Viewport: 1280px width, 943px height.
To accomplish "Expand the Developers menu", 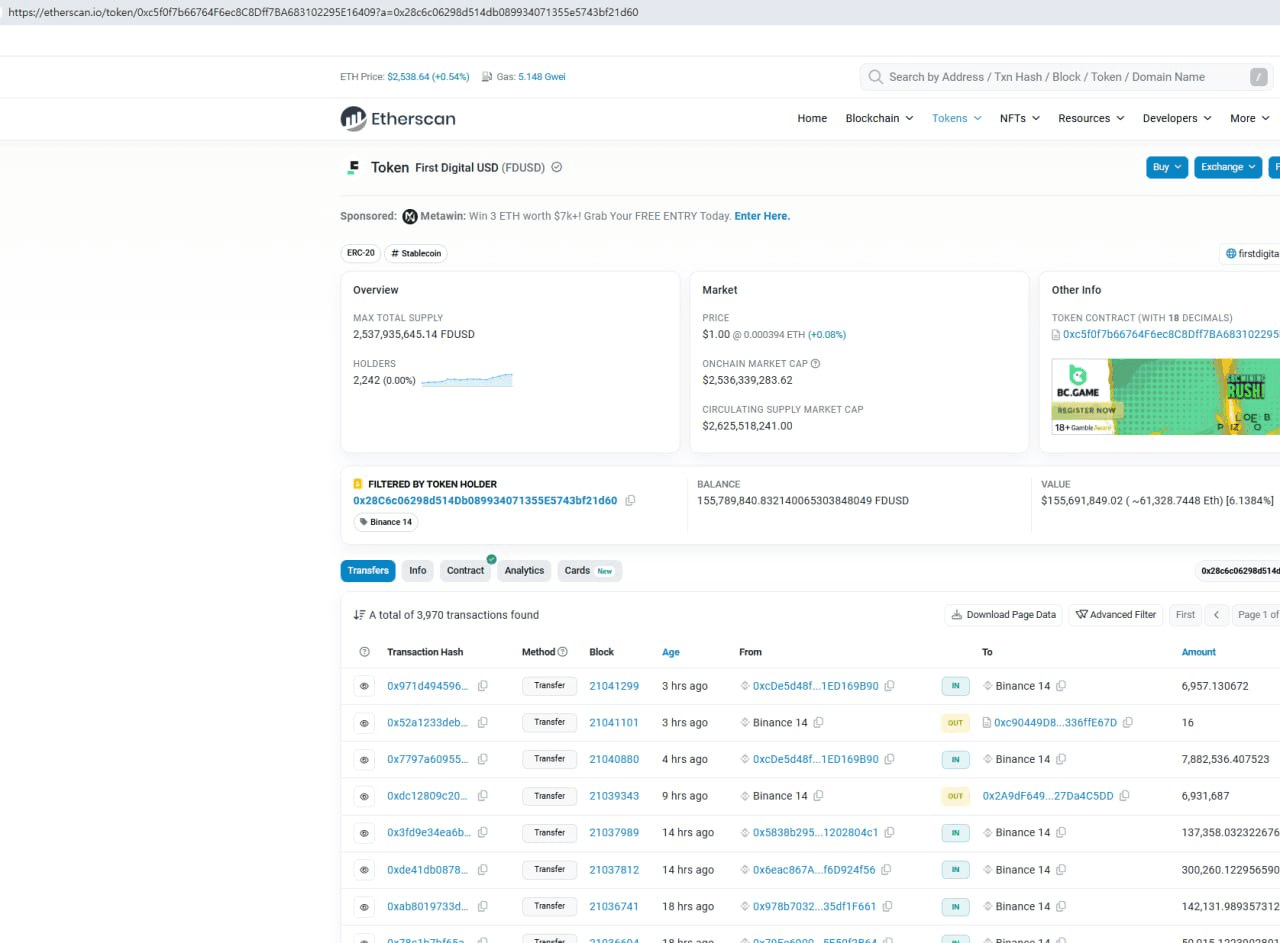I will coord(1177,118).
